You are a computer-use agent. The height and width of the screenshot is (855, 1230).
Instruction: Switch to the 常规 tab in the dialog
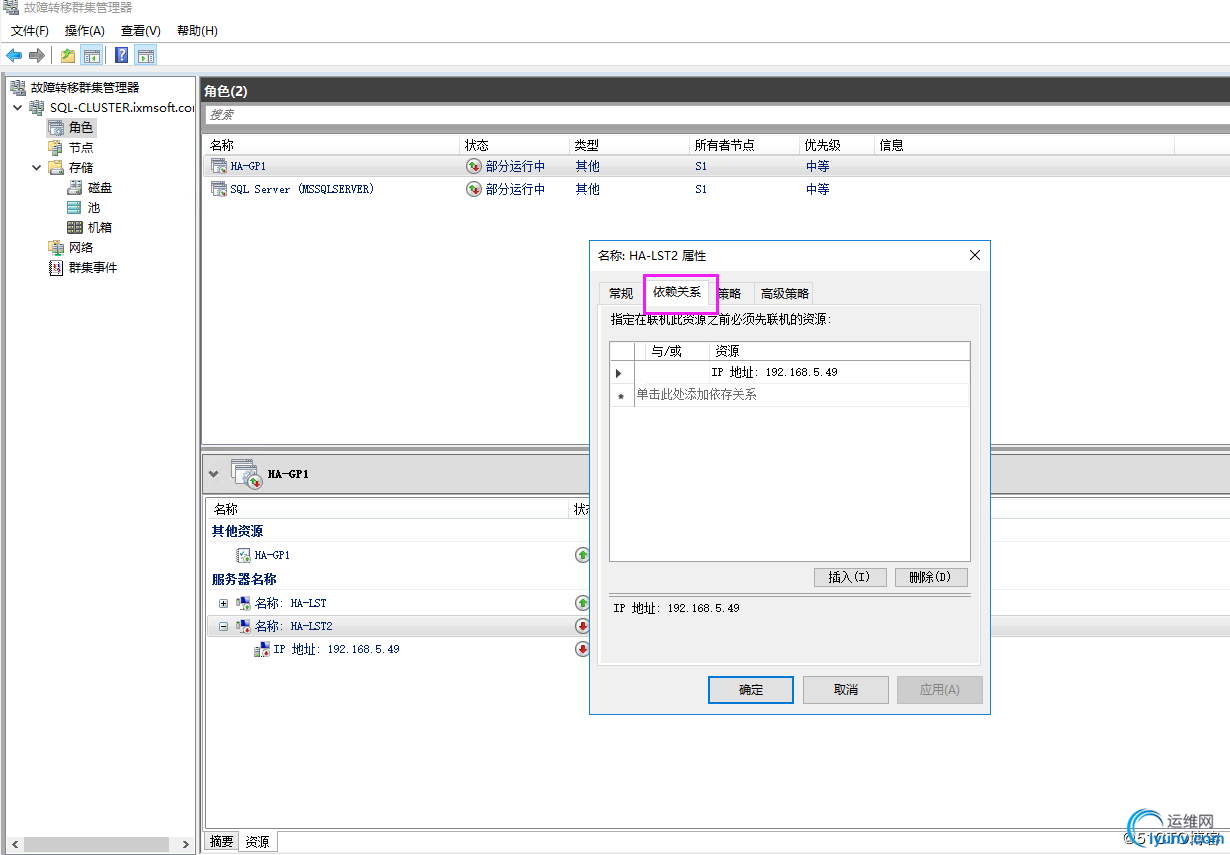click(x=621, y=293)
